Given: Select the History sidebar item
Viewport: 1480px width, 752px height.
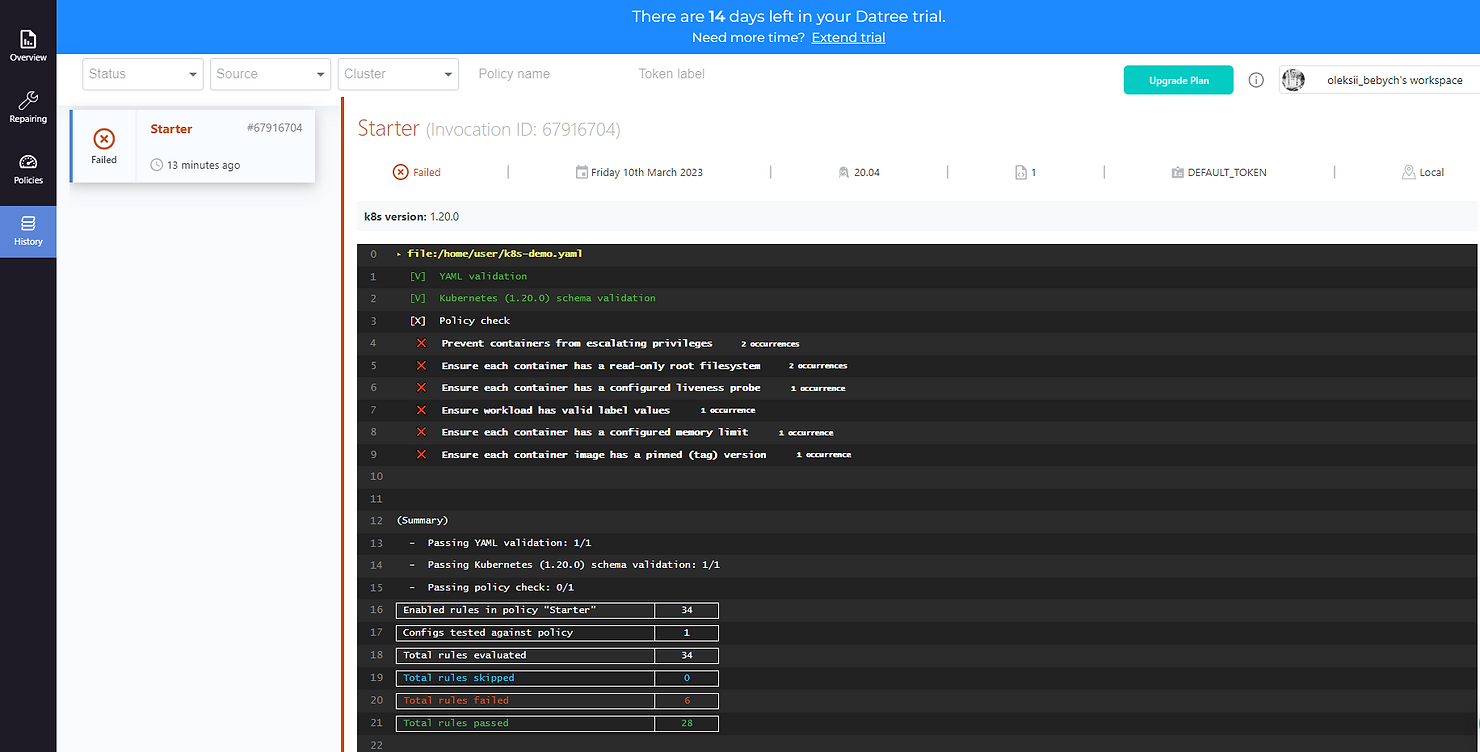Looking at the screenshot, I should coord(28,231).
